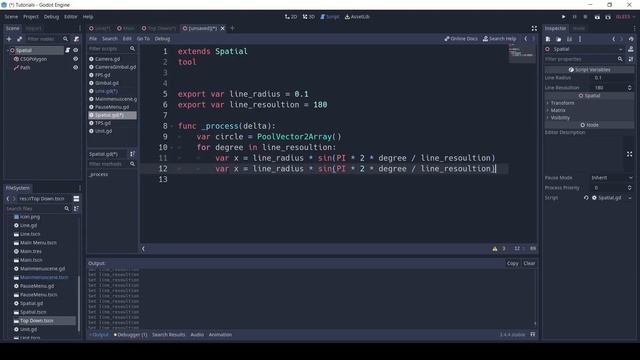The height and width of the screenshot is (360, 640).
Task: Add a new node with the plus icon
Action: (x=9, y=39)
